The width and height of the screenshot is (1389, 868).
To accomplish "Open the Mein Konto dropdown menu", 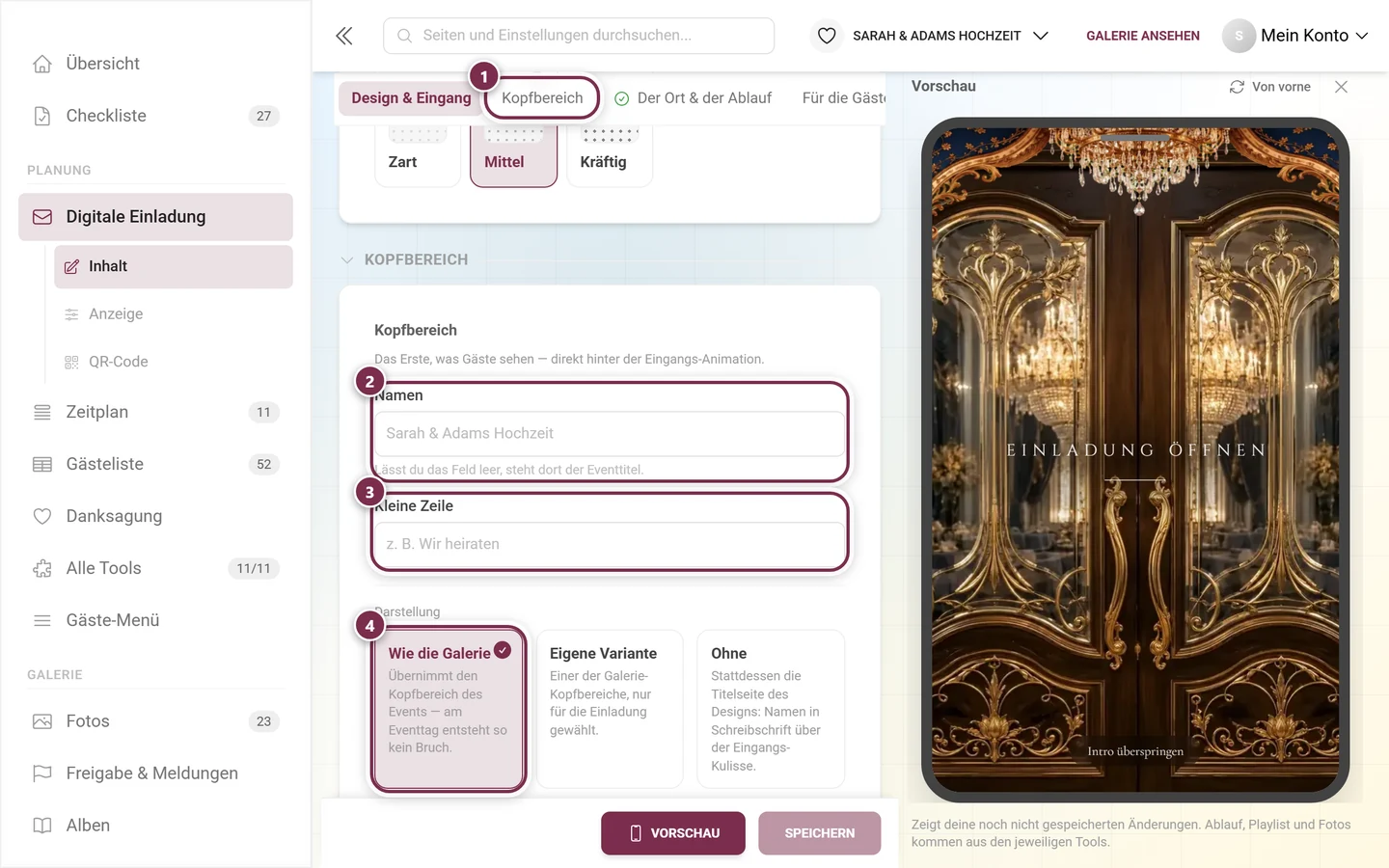I will point(1314,36).
